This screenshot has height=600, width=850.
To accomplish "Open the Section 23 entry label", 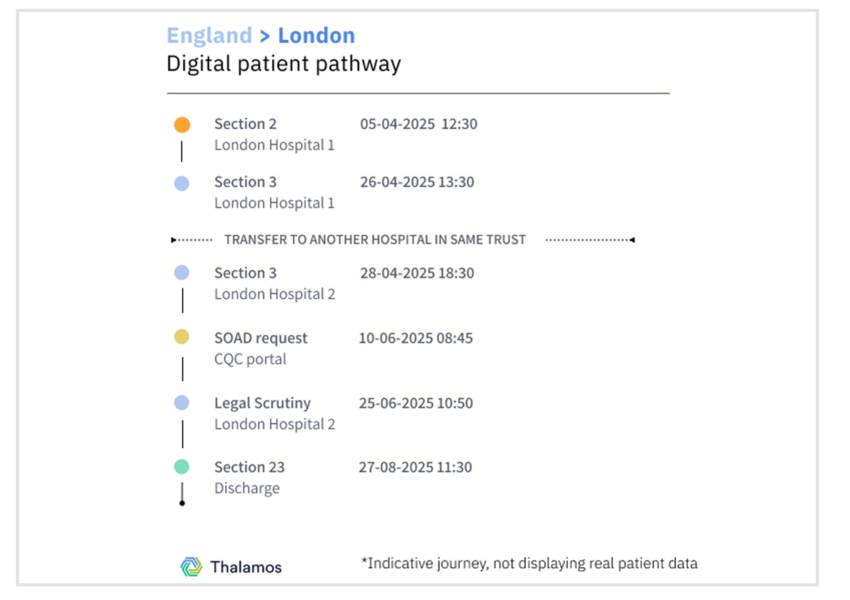I will tap(249, 467).
